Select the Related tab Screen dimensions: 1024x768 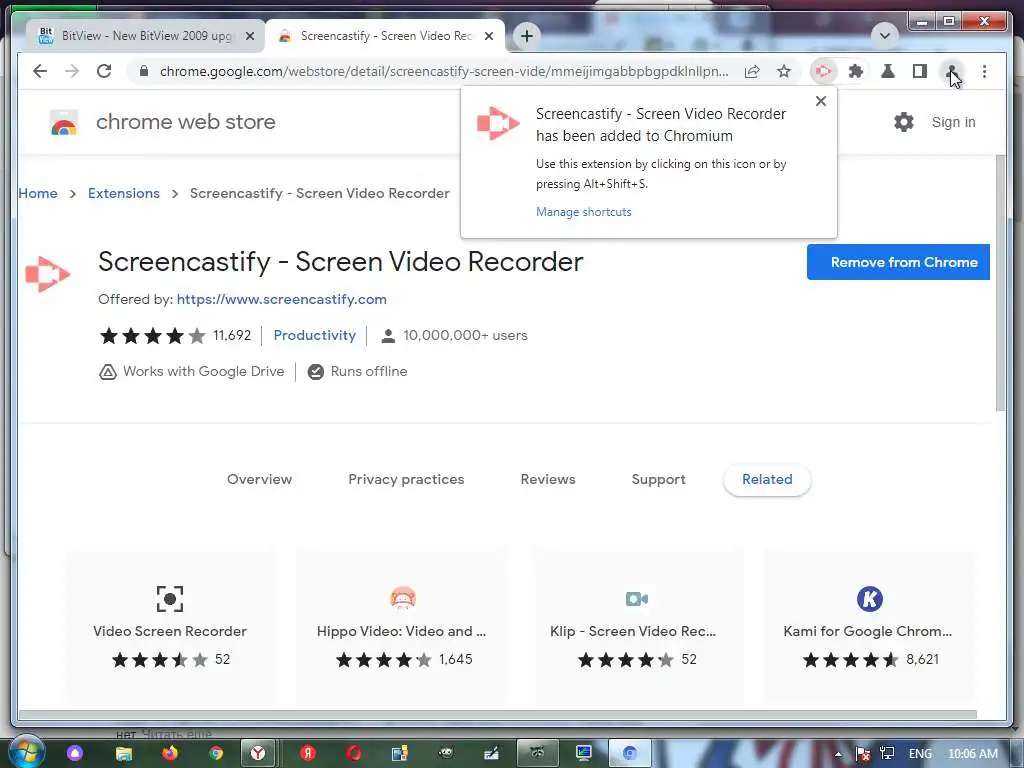767,479
